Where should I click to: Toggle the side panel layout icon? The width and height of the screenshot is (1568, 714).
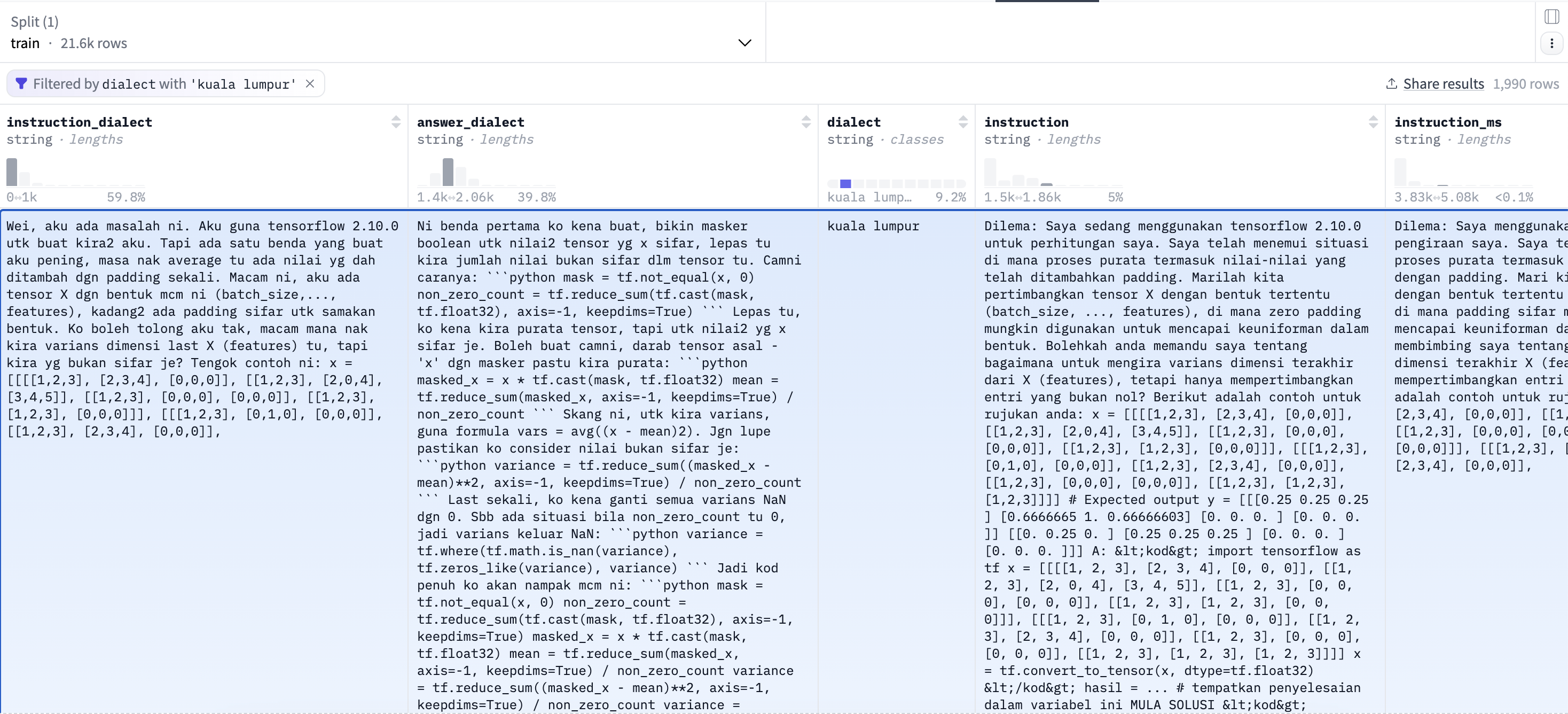pyautogui.click(x=1551, y=17)
